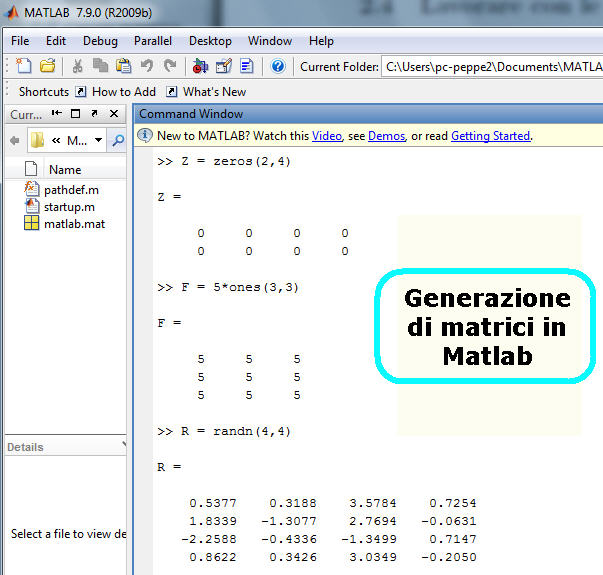
Task: Minimize the Current Folder panel with the arrow icon
Action: click(57, 113)
